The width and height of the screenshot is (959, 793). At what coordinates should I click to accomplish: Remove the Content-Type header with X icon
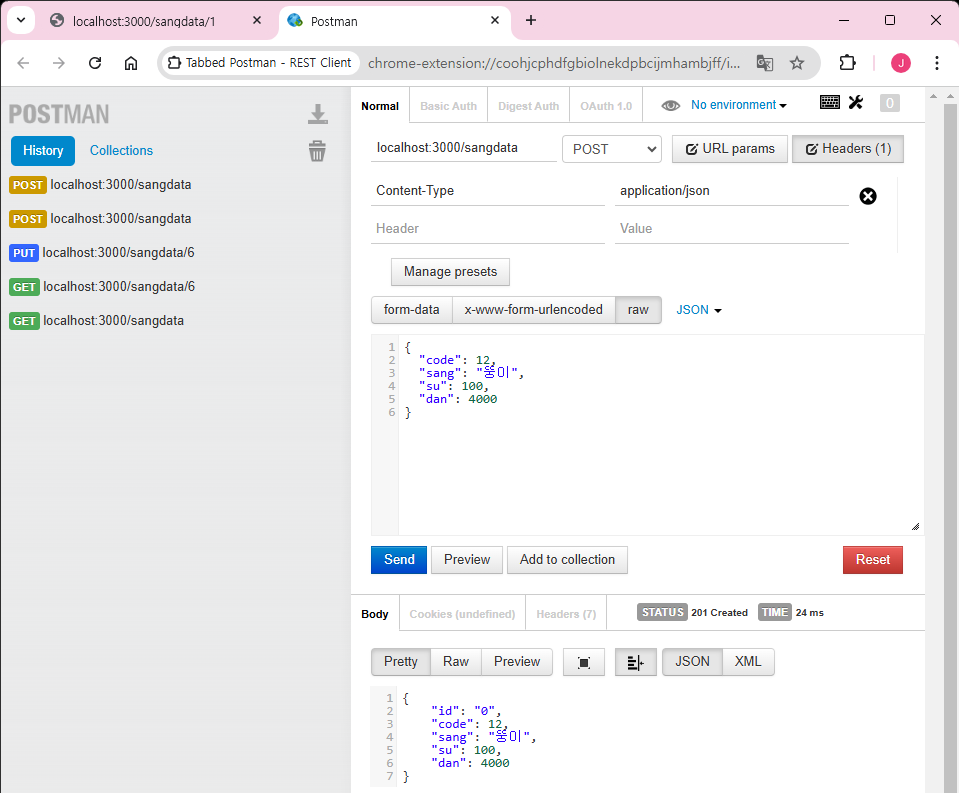coord(868,196)
